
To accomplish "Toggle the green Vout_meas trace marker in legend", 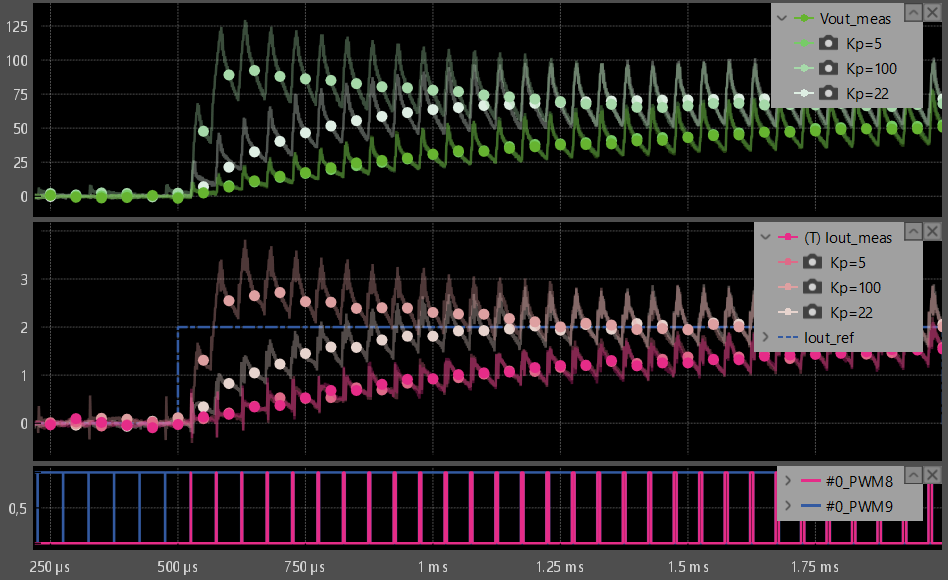I will pyautogui.click(x=804, y=19).
